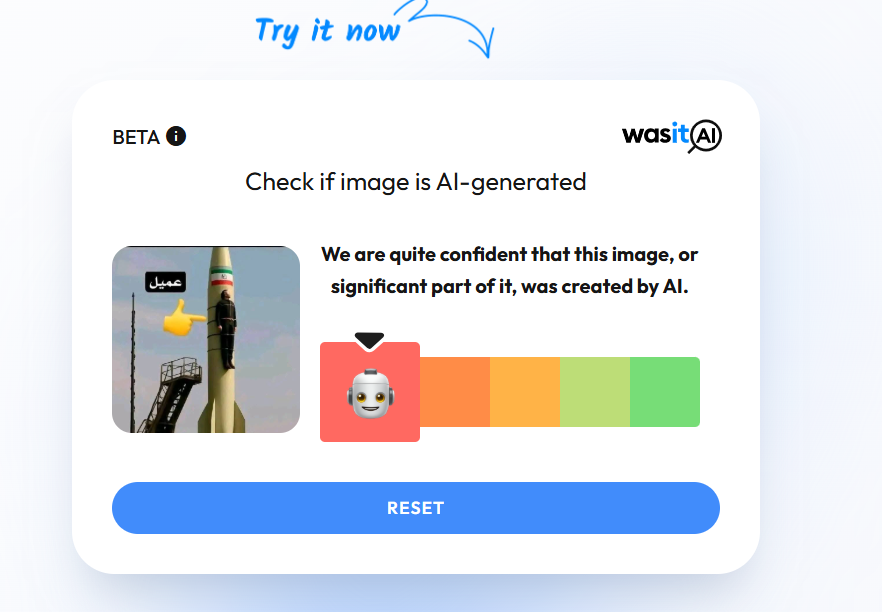Select the red segment of confidence bar
Viewport: 882px width, 612px height.
pos(370,392)
